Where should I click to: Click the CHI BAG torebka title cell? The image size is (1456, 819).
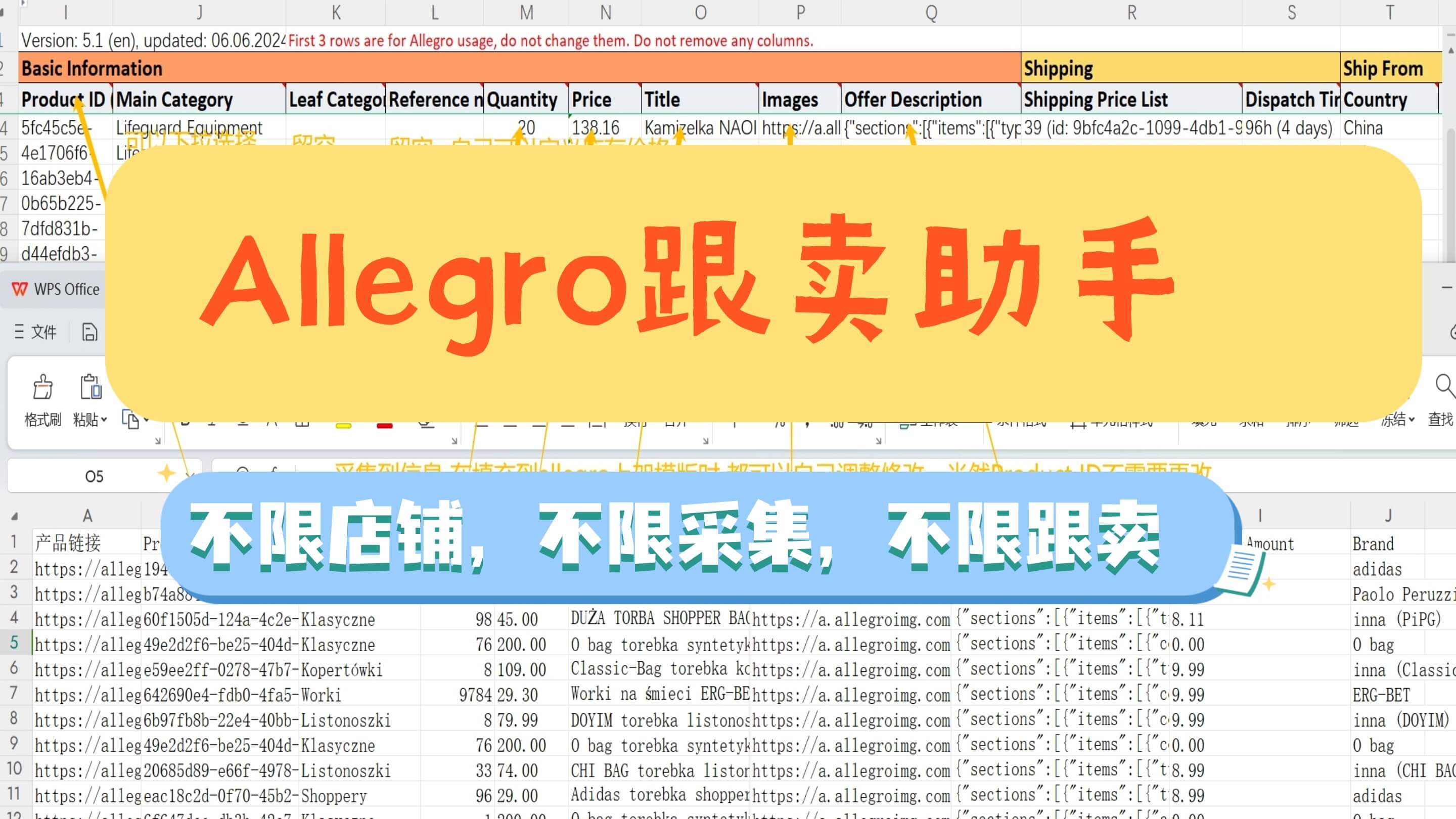tap(659, 770)
